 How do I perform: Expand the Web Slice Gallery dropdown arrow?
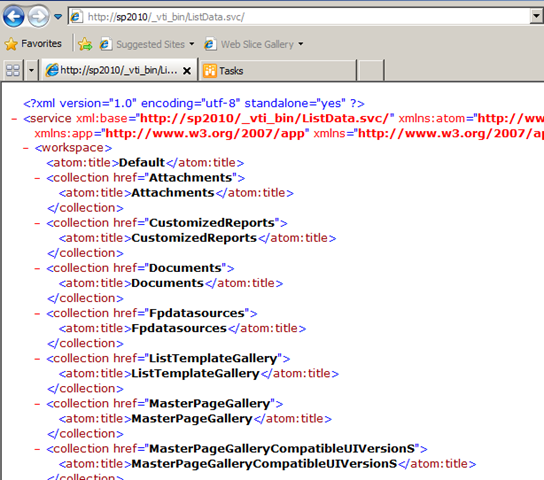point(301,44)
